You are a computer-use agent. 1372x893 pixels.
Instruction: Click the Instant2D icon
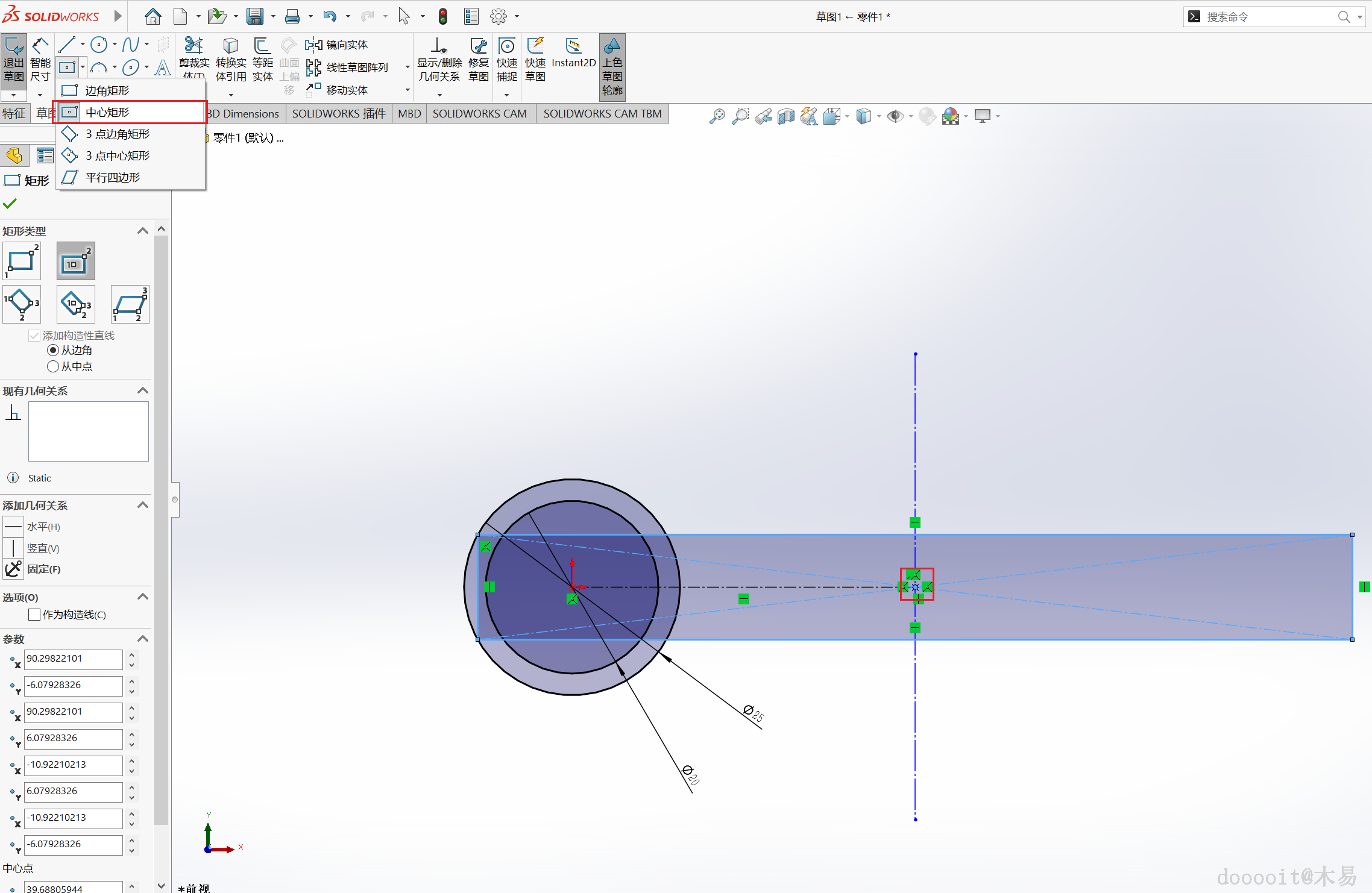[573, 47]
